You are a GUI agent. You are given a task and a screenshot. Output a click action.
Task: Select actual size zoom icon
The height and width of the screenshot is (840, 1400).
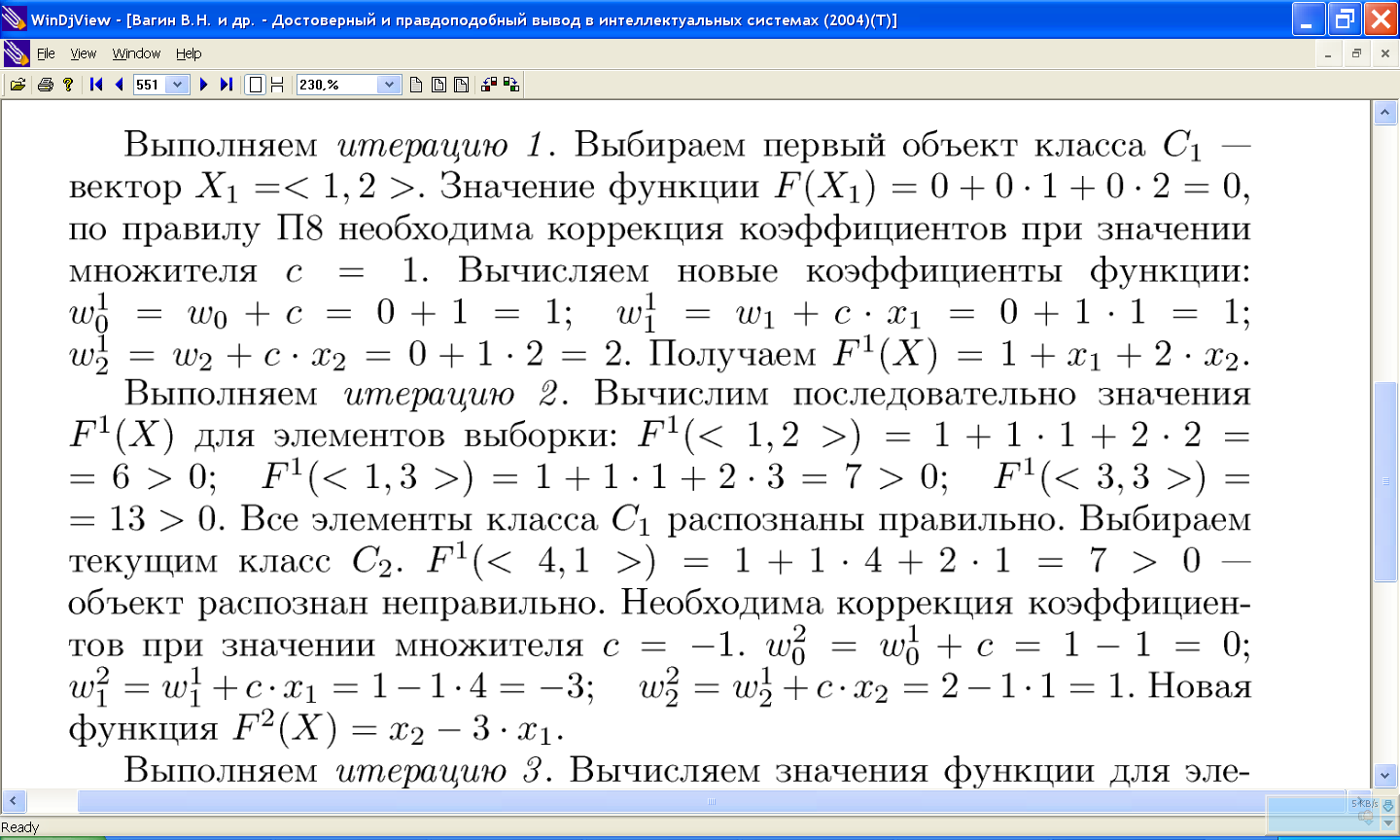pos(416,85)
